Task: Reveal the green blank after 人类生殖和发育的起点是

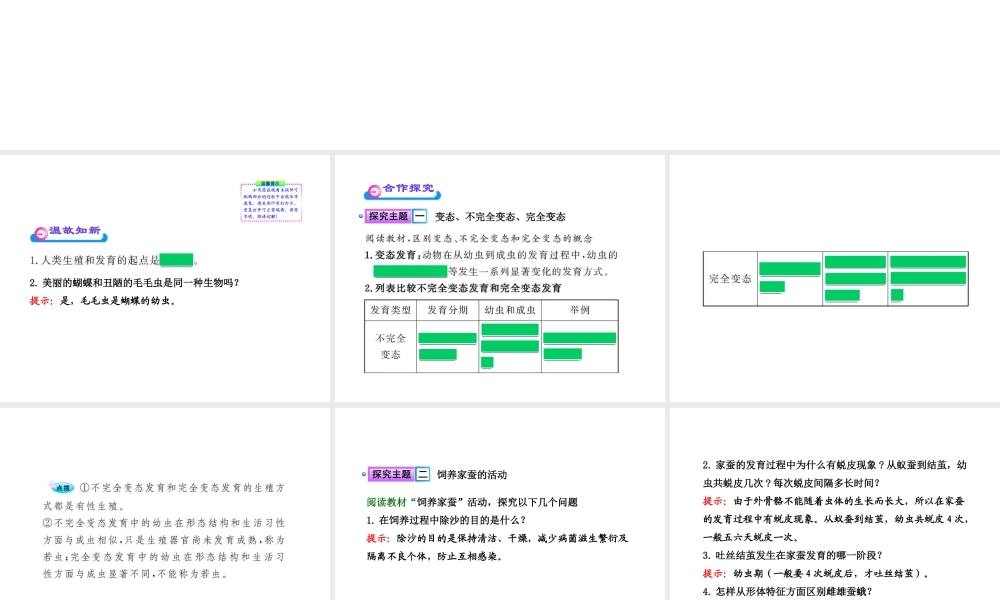Action: [177, 260]
